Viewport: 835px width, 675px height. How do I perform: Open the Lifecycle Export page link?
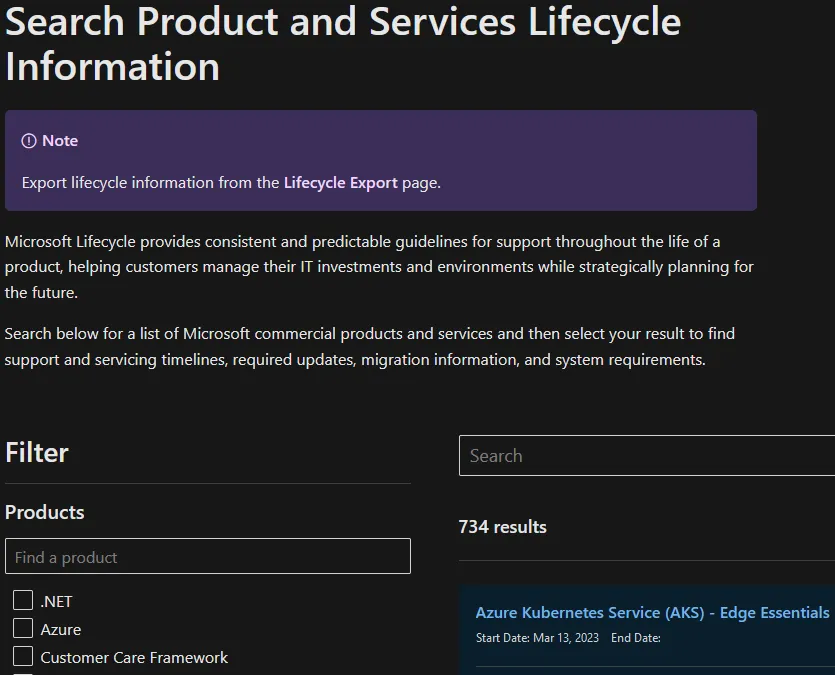tap(340, 183)
